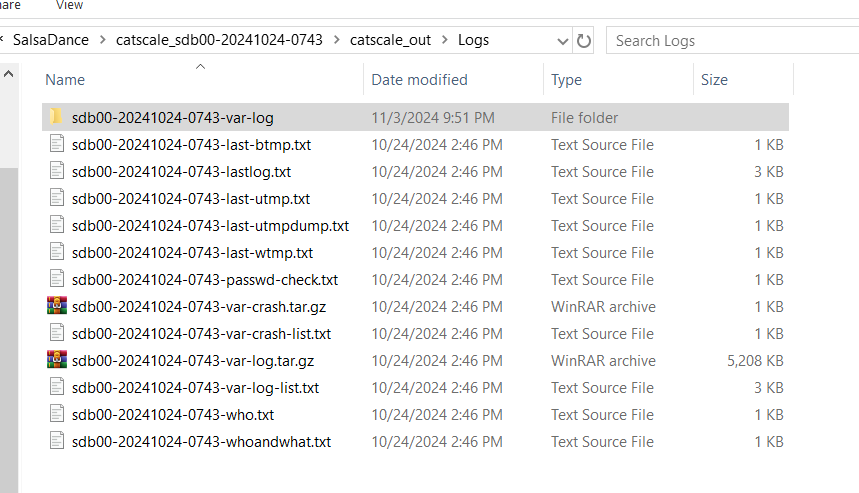Image resolution: width=859 pixels, height=493 pixels.
Task: Click the WinRAR icon for var-log.tar.gz
Action: (x=56, y=361)
